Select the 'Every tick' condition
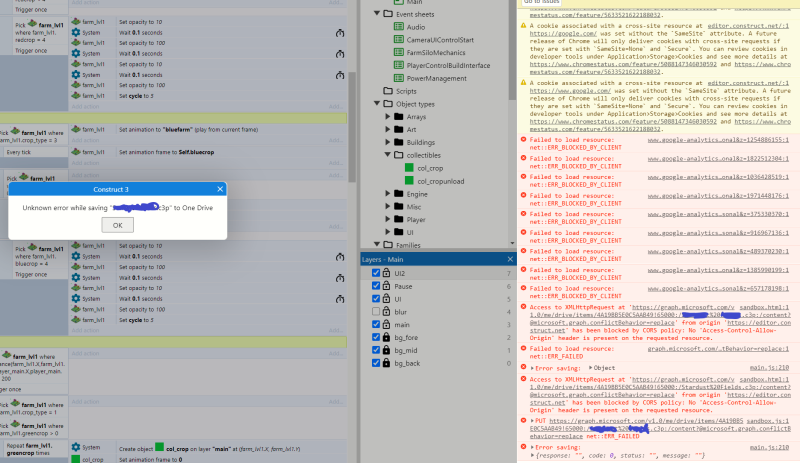 tap(18, 152)
